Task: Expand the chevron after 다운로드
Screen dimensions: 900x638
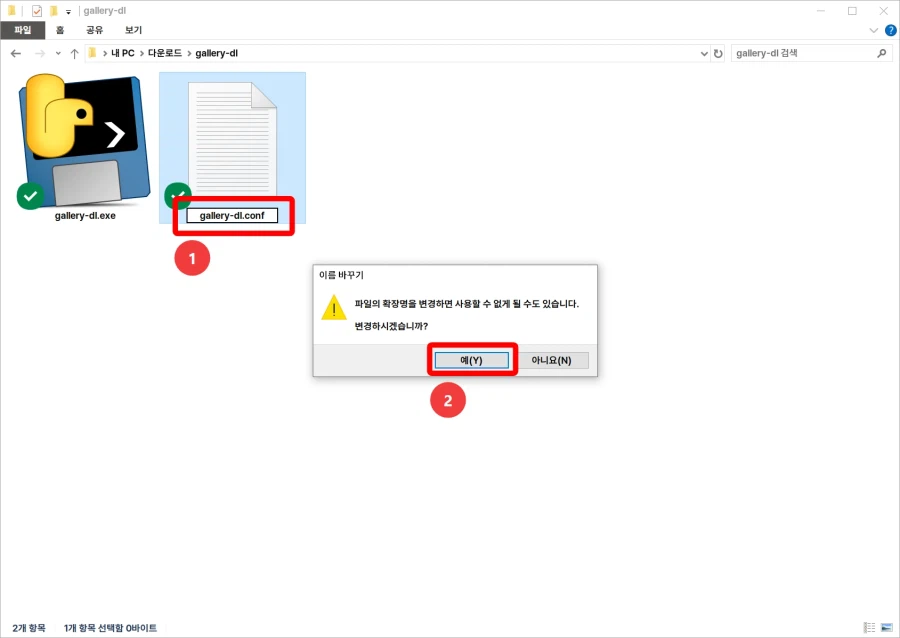Action: coord(189,53)
